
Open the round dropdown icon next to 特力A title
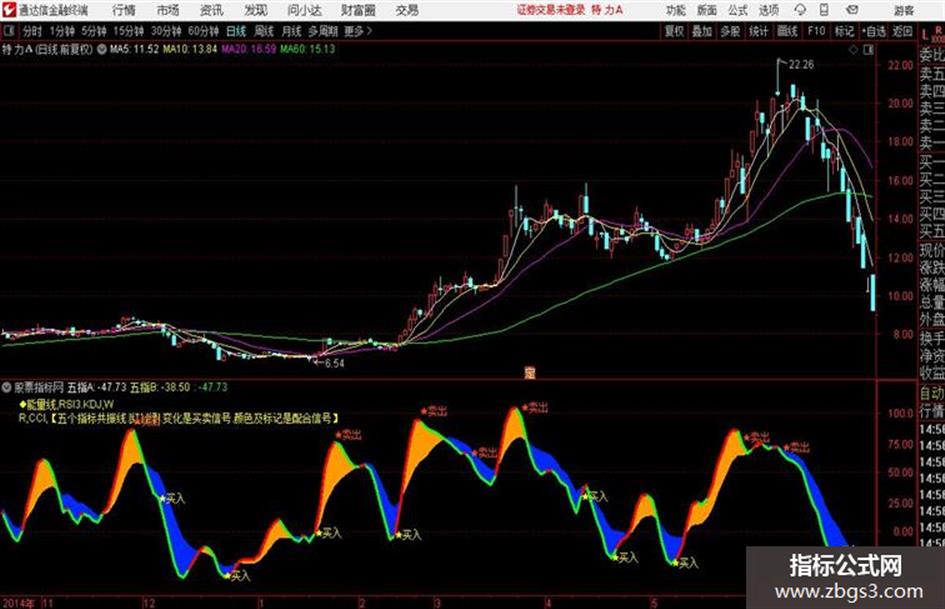102,49
